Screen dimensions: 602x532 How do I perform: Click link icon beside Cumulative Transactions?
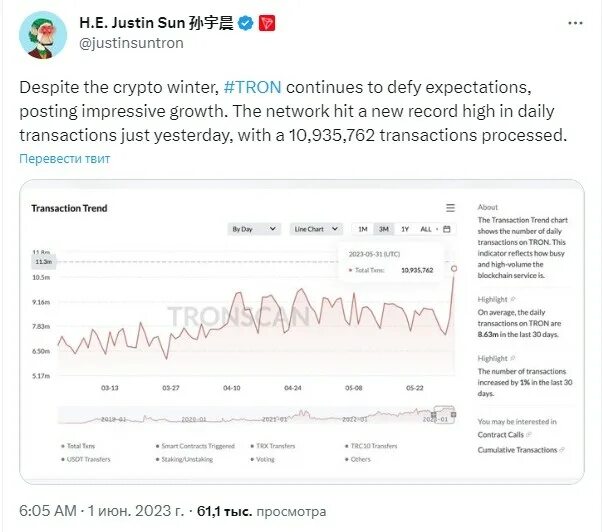coord(562,450)
